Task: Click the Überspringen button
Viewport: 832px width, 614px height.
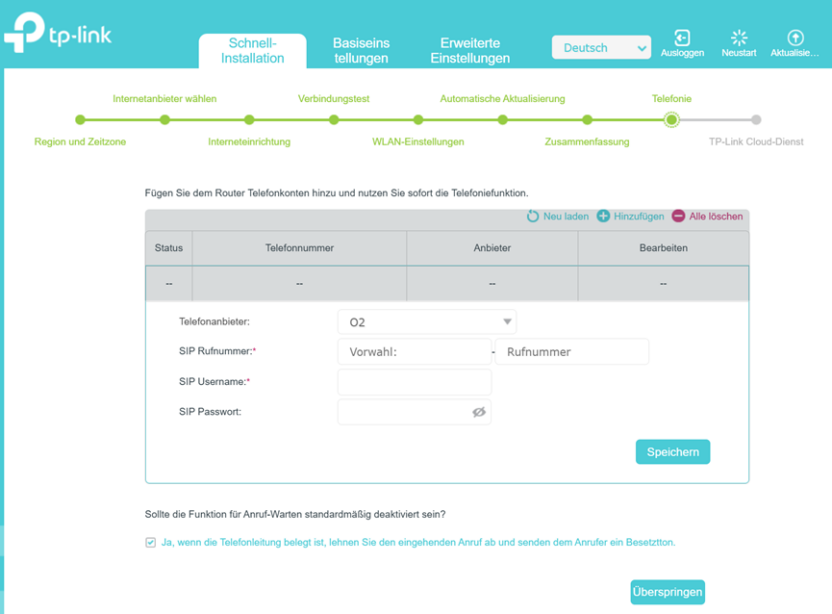Action: (x=667, y=592)
